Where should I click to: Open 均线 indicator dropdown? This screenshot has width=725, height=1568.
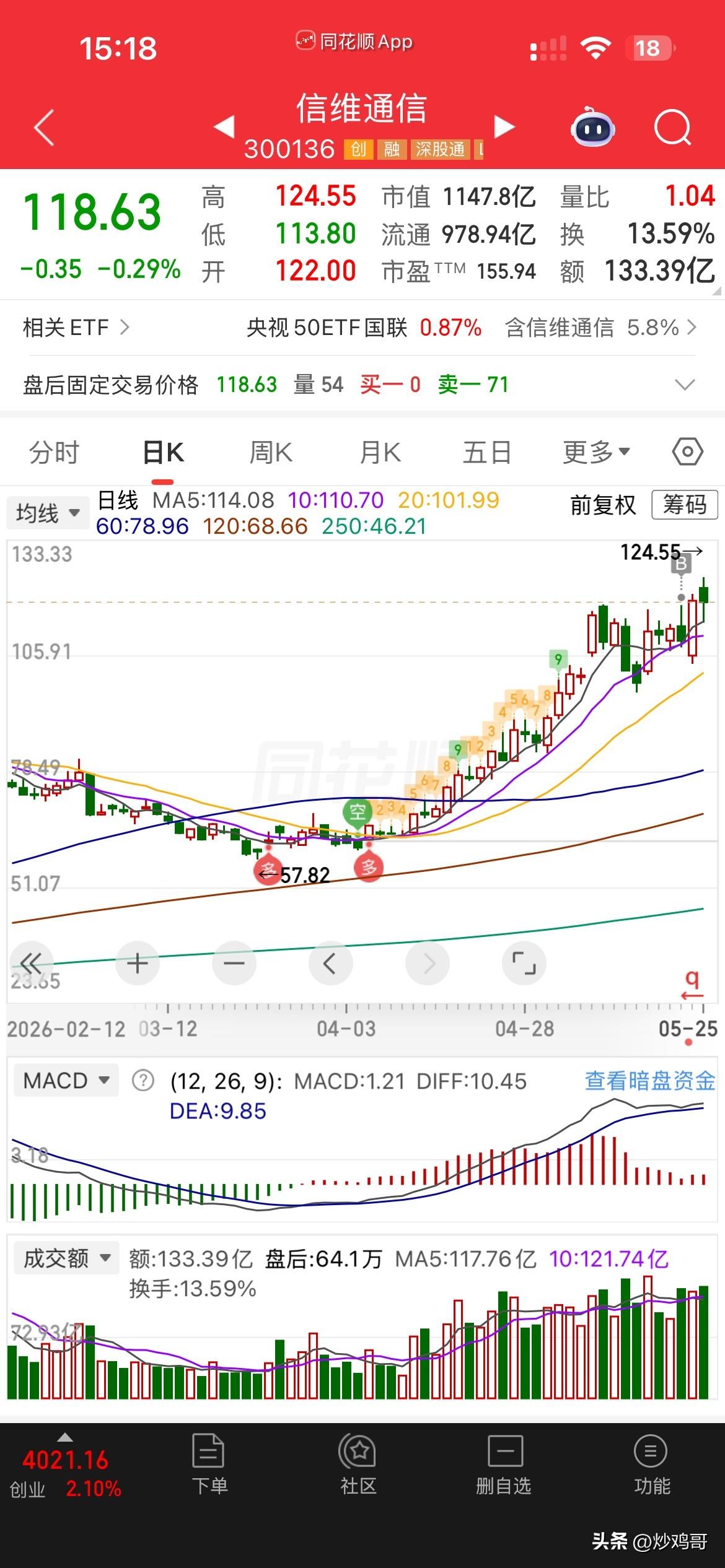click(48, 513)
